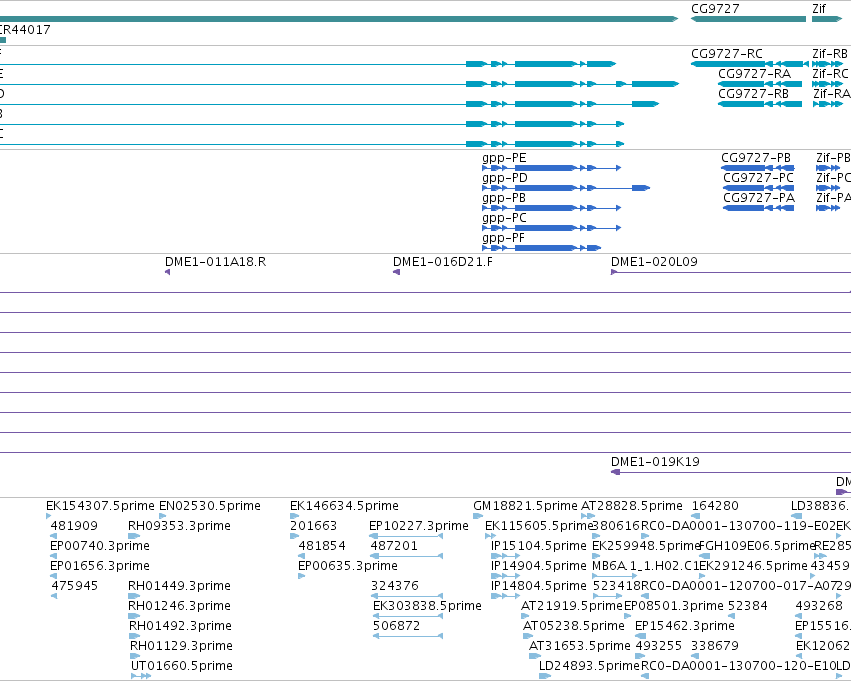The width and height of the screenshot is (851, 681).
Task: Click the CG9727 gene label
Action: (x=715, y=9)
